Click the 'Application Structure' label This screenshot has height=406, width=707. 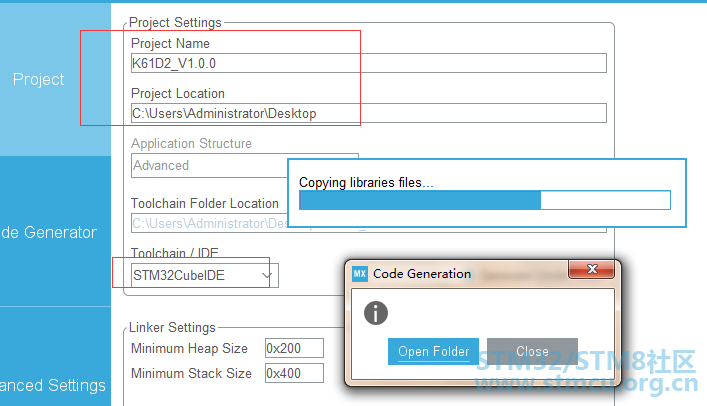point(191,143)
